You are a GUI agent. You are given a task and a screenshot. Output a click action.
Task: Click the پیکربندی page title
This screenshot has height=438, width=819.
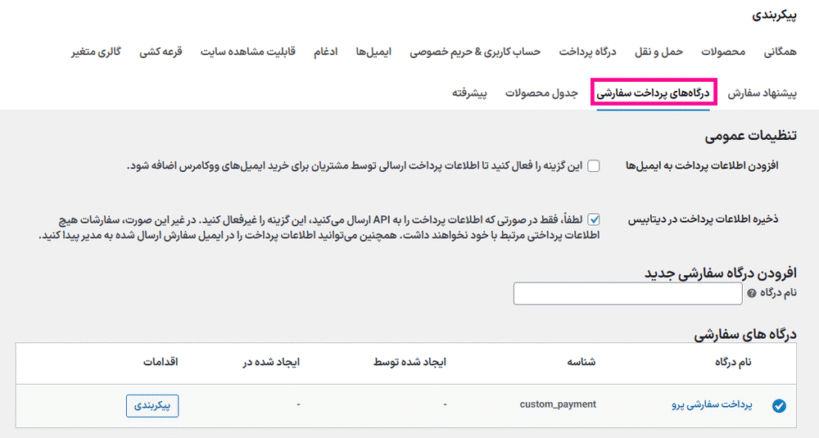(x=774, y=15)
